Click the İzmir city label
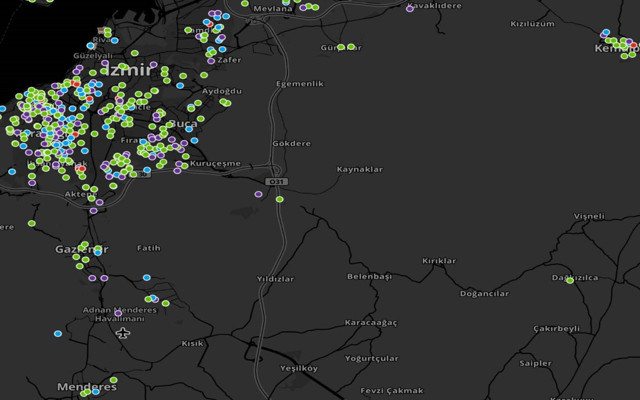 coord(127,70)
